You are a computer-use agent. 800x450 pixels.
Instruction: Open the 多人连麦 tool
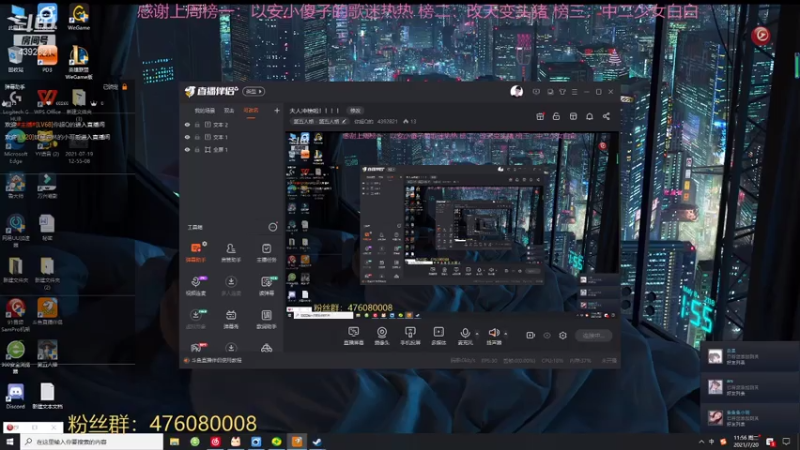coord(231,286)
